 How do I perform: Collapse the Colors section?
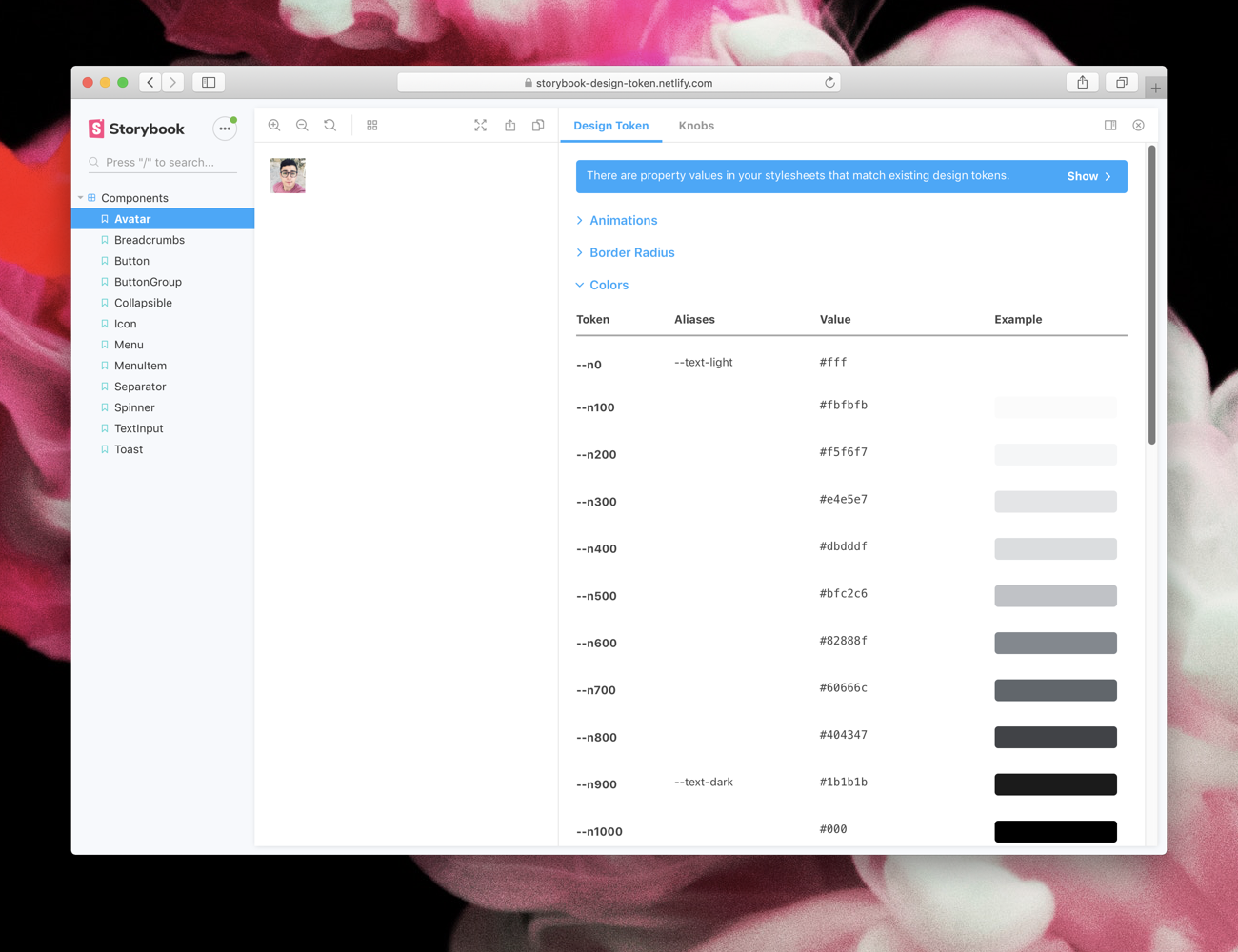(x=603, y=286)
